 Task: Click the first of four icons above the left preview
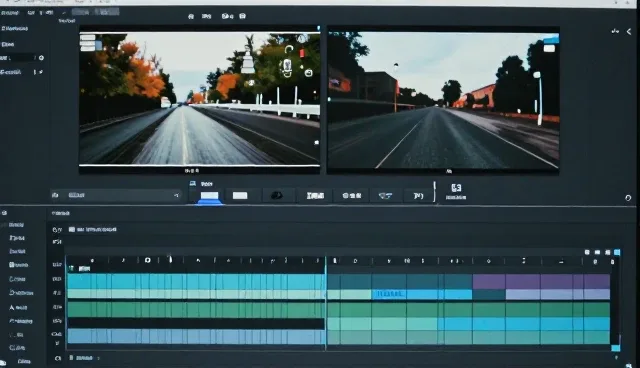(x=191, y=16)
